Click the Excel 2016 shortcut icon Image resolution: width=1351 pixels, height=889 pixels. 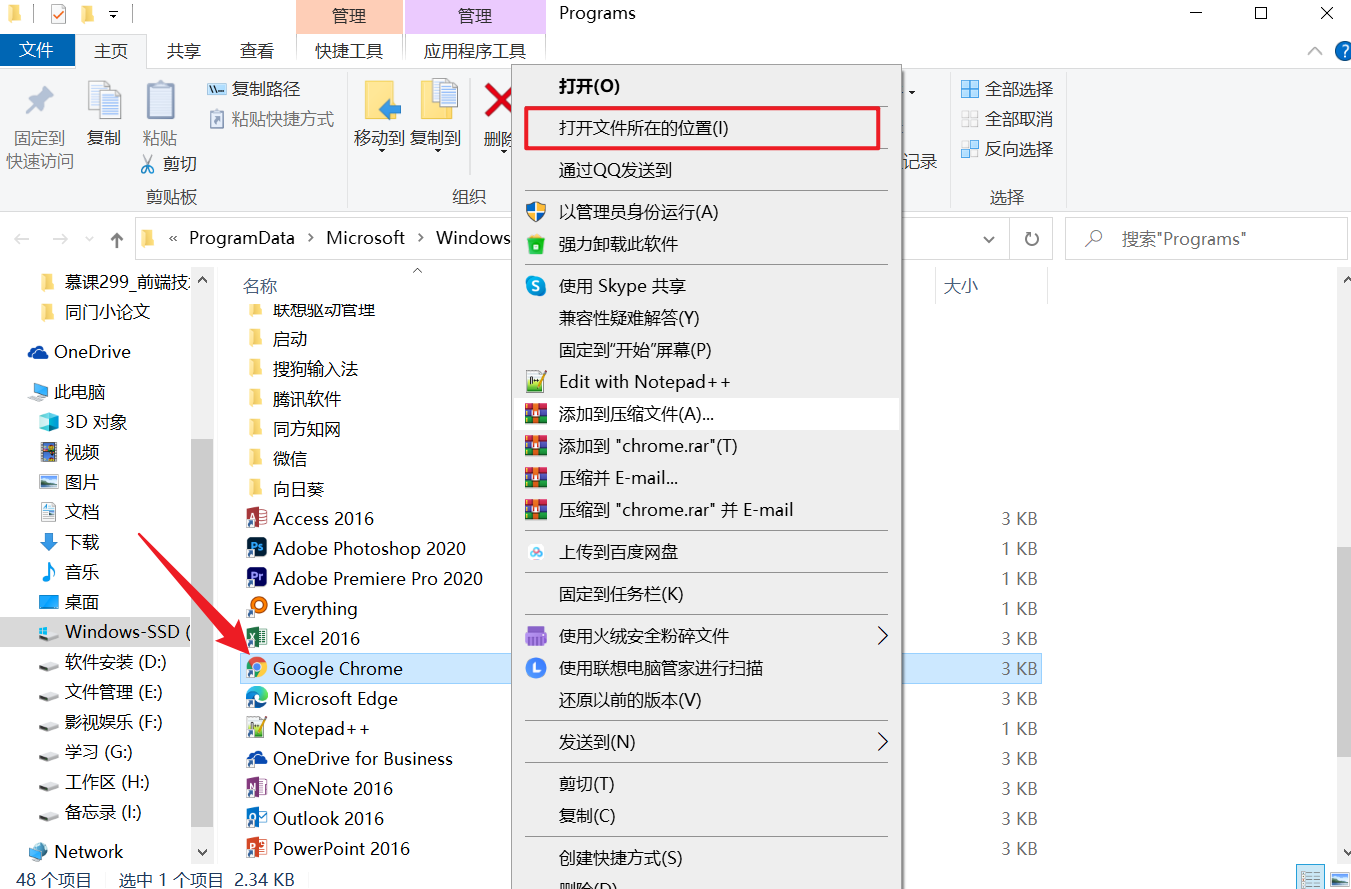tap(257, 638)
